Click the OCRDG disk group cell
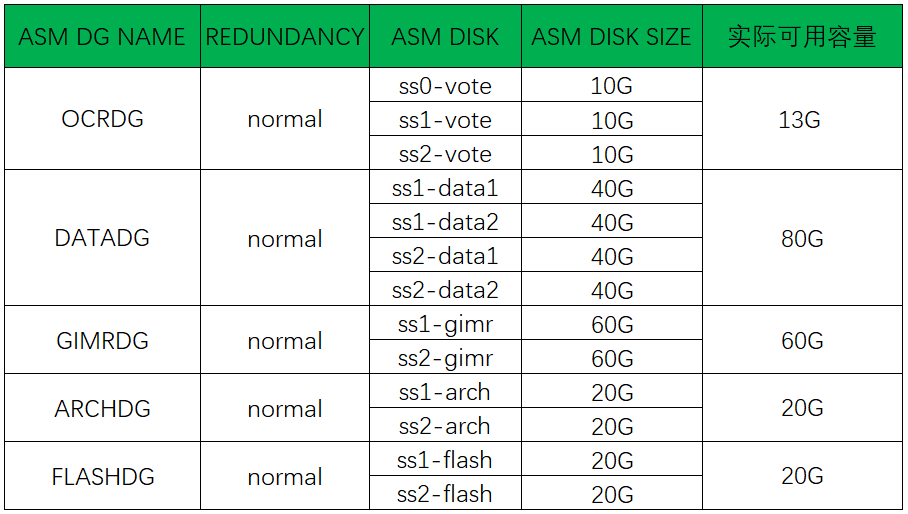 tap(102, 119)
